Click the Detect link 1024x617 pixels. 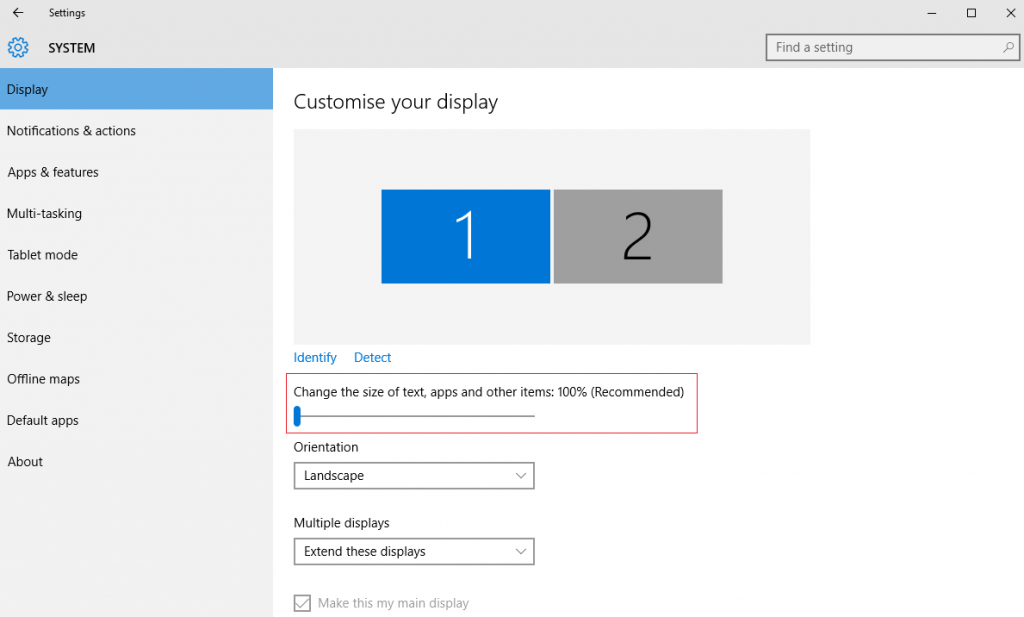(x=372, y=357)
